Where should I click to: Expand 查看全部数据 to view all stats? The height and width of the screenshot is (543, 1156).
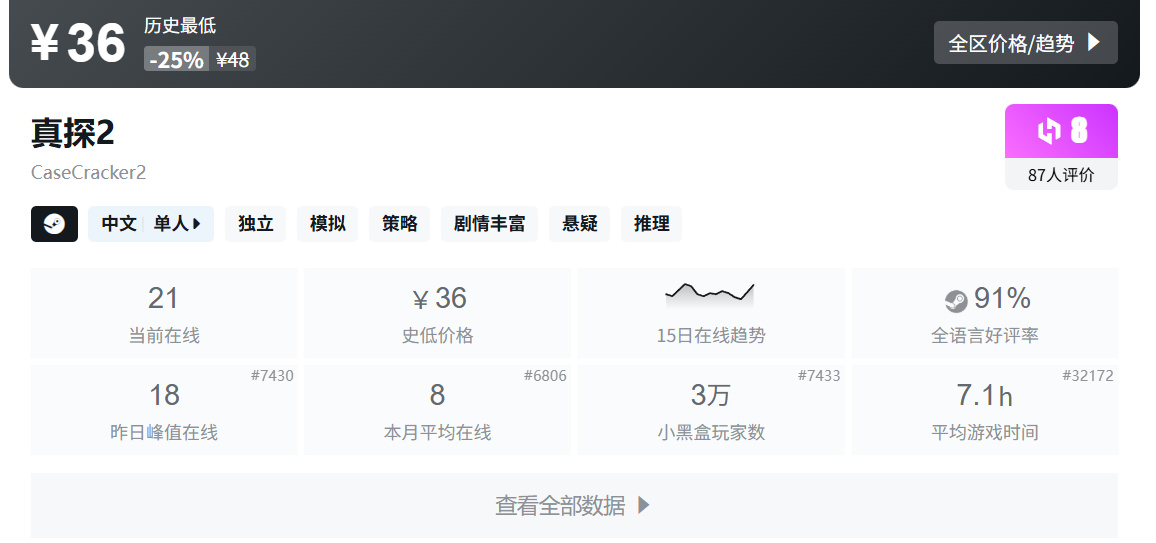tap(574, 505)
